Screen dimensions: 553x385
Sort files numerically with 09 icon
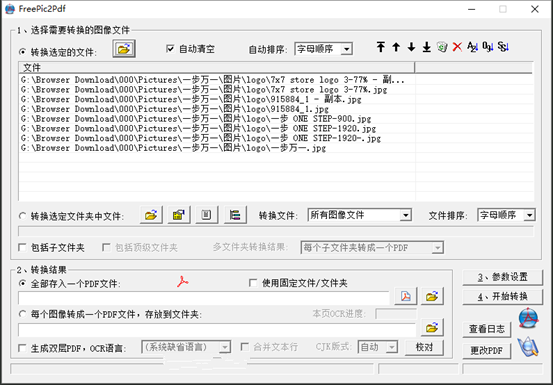point(488,47)
